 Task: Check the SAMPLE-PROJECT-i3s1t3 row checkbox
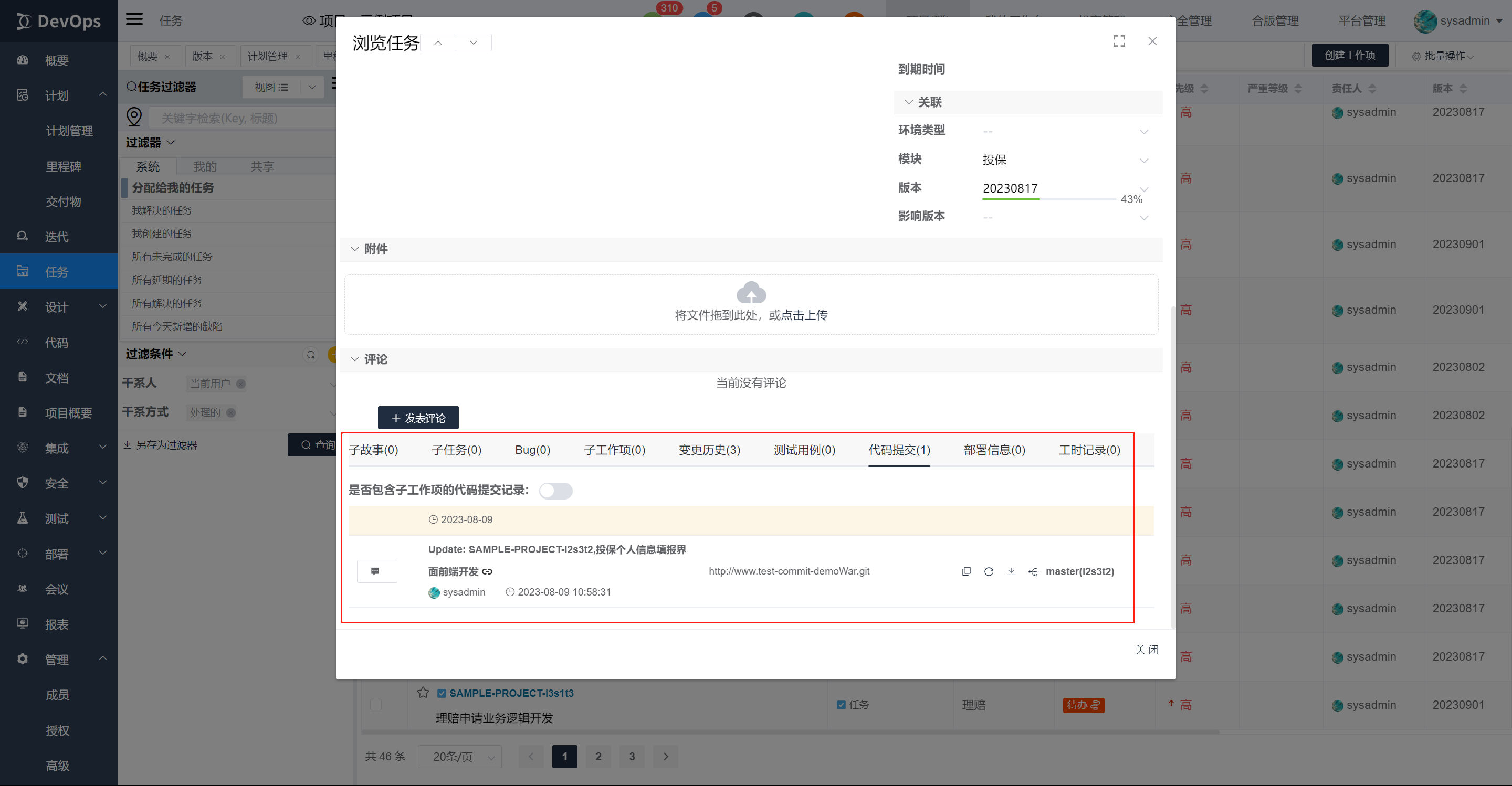[376, 705]
